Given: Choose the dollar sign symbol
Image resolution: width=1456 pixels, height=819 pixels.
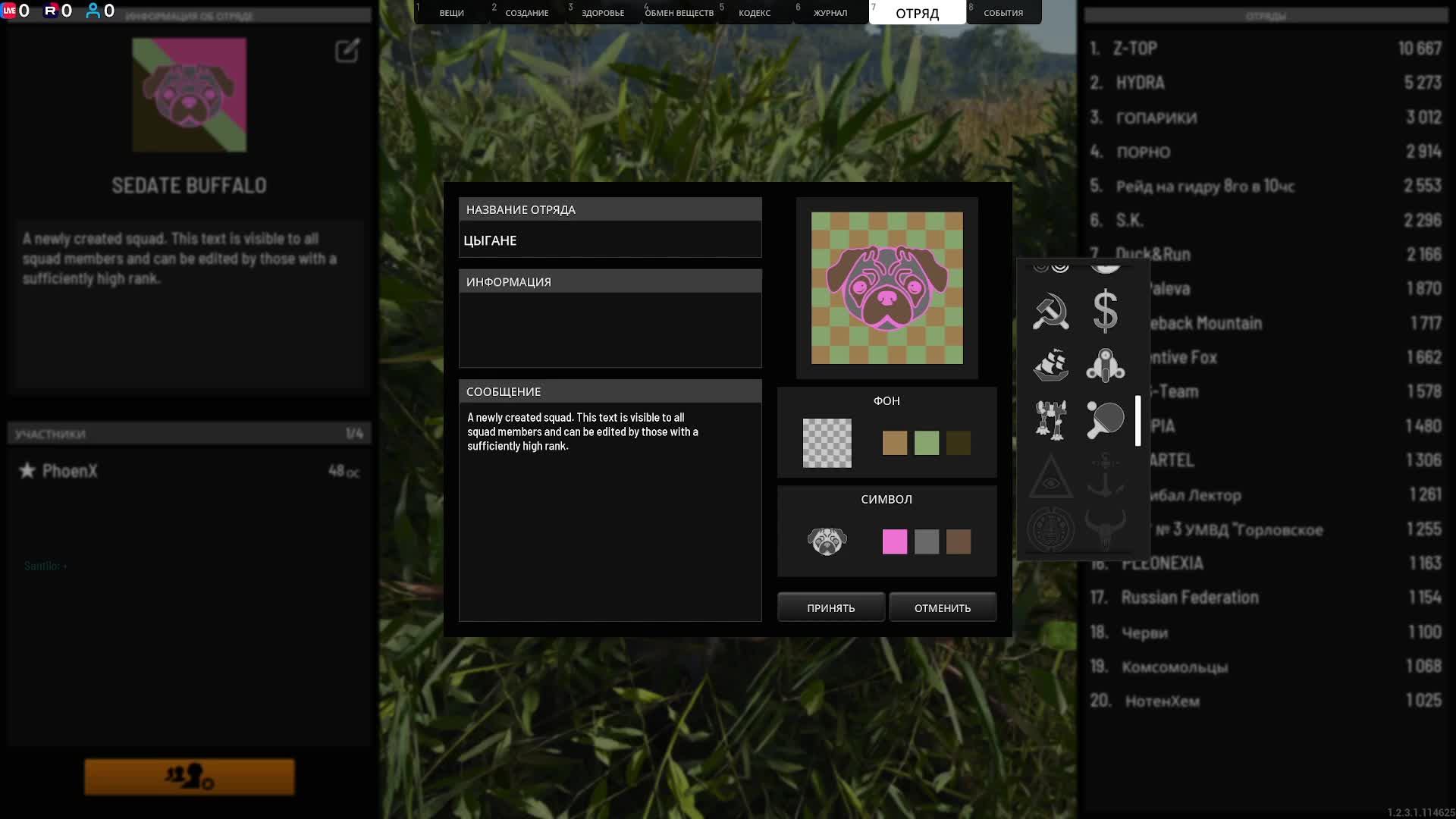Looking at the screenshot, I should (x=1105, y=312).
